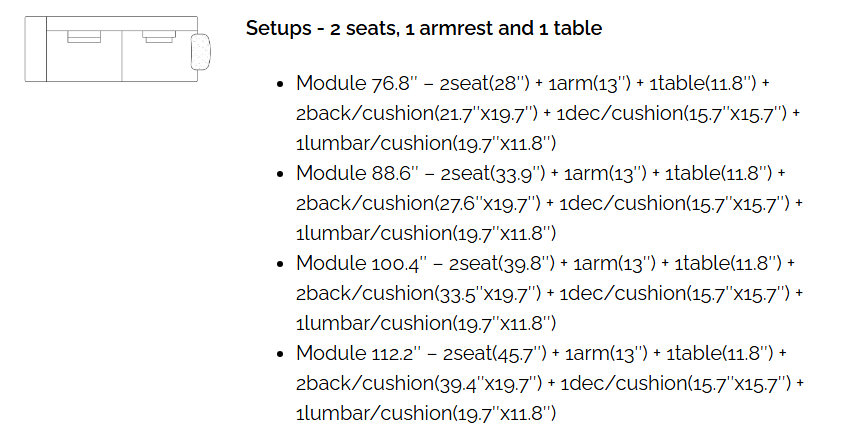Viewport: 856px width, 442px height.
Task: Click the Module 112.2'' text
Action: click(x=359, y=354)
